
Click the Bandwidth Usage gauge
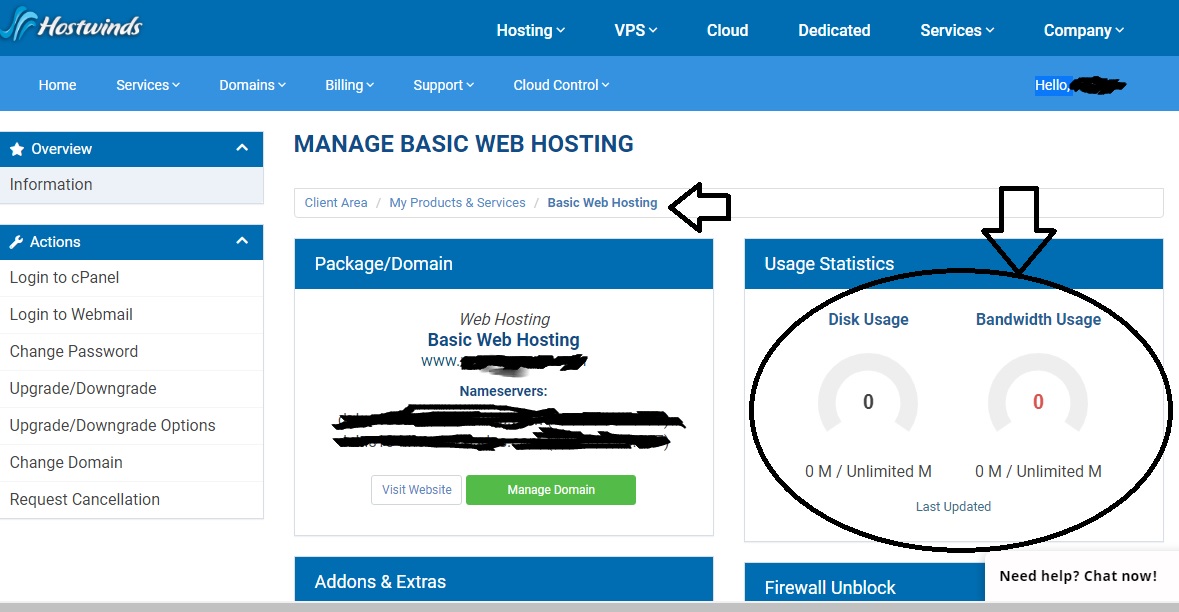pos(1038,393)
